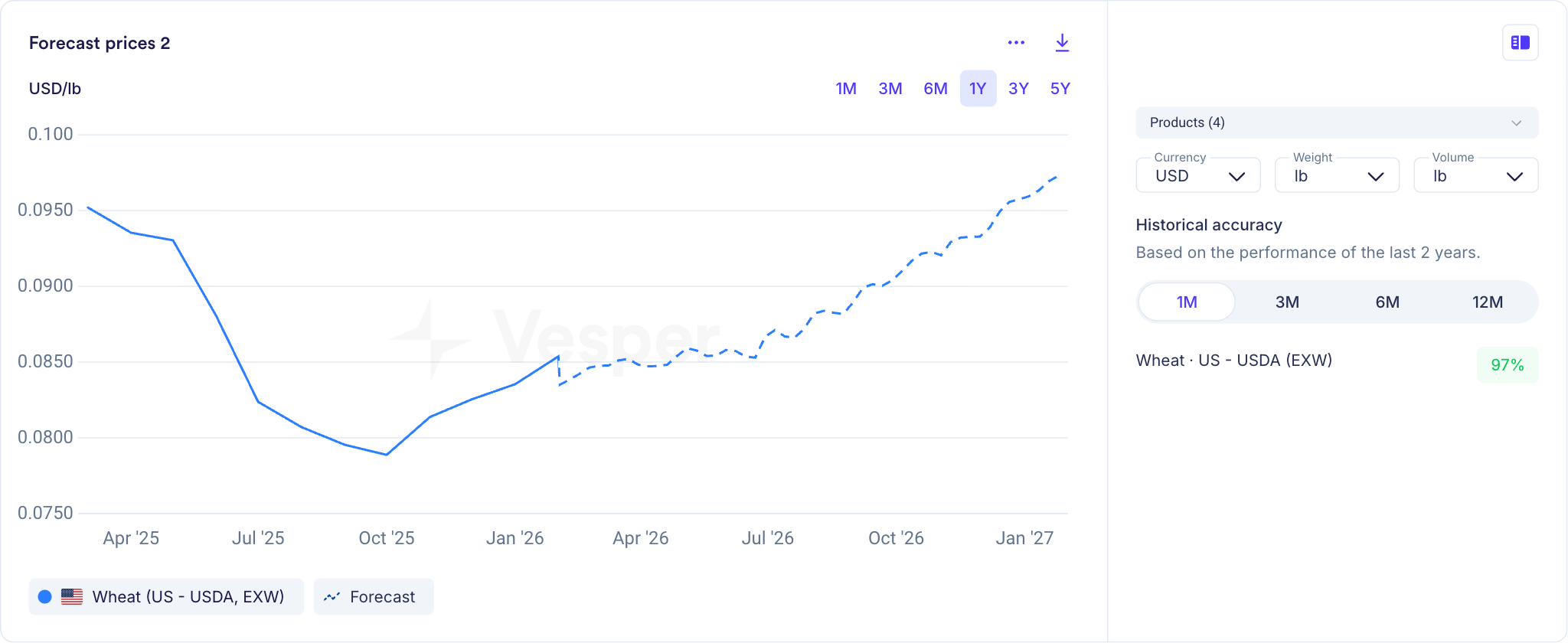This screenshot has height=643, width=1568.
Task: Select 12M historical accuracy period
Action: tap(1487, 302)
